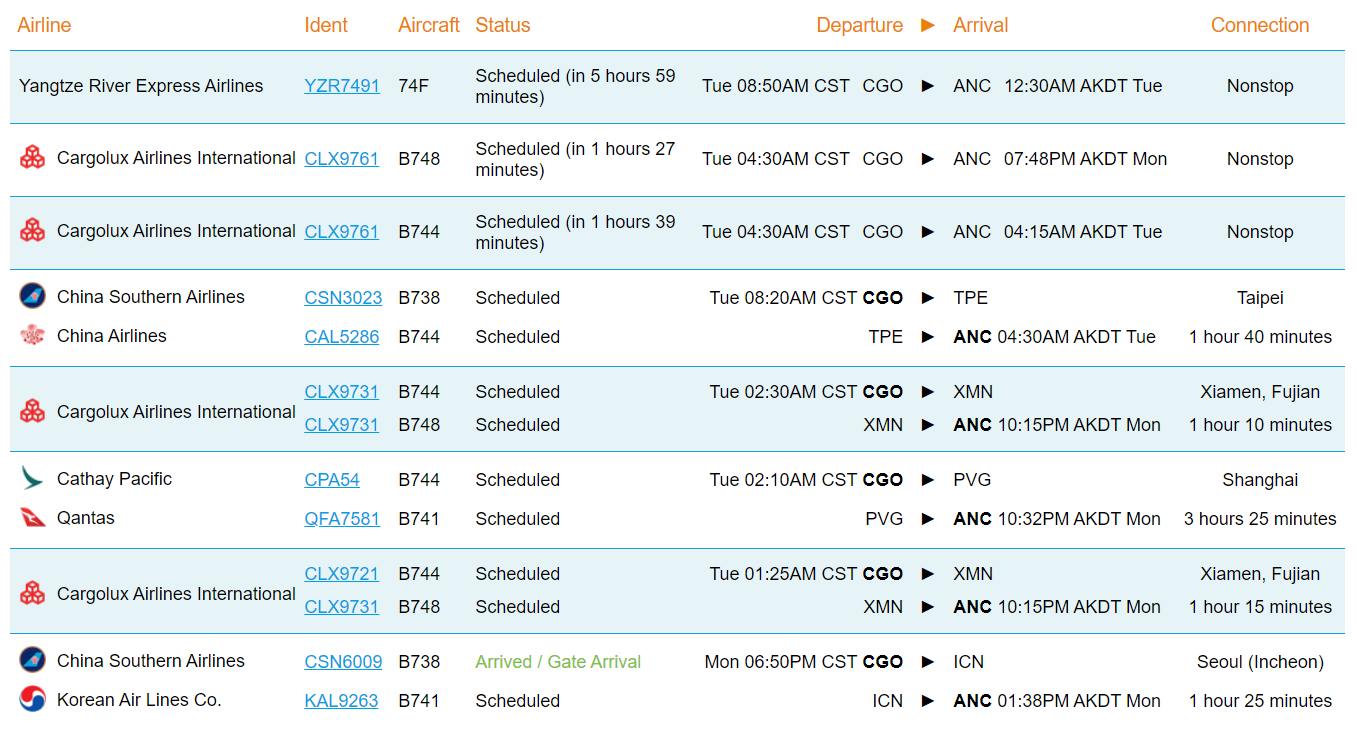Open CLX9761 link for the B748 aircraft
The width and height of the screenshot is (1357, 735).
(341, 159)
